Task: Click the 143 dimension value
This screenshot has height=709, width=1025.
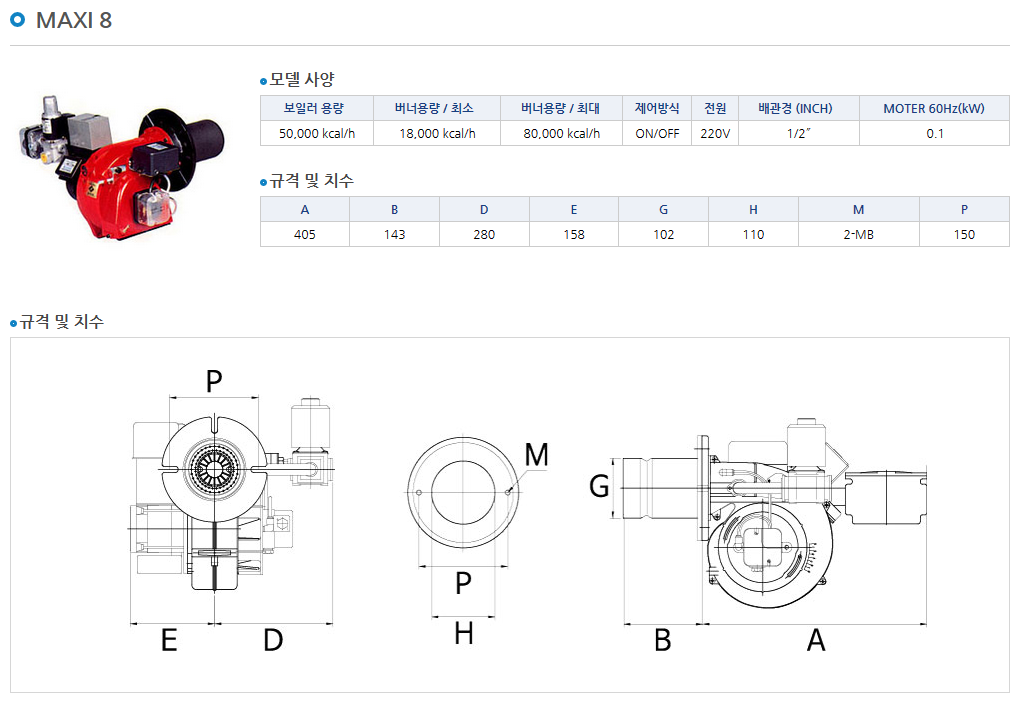Action: [x=394, y=235]
